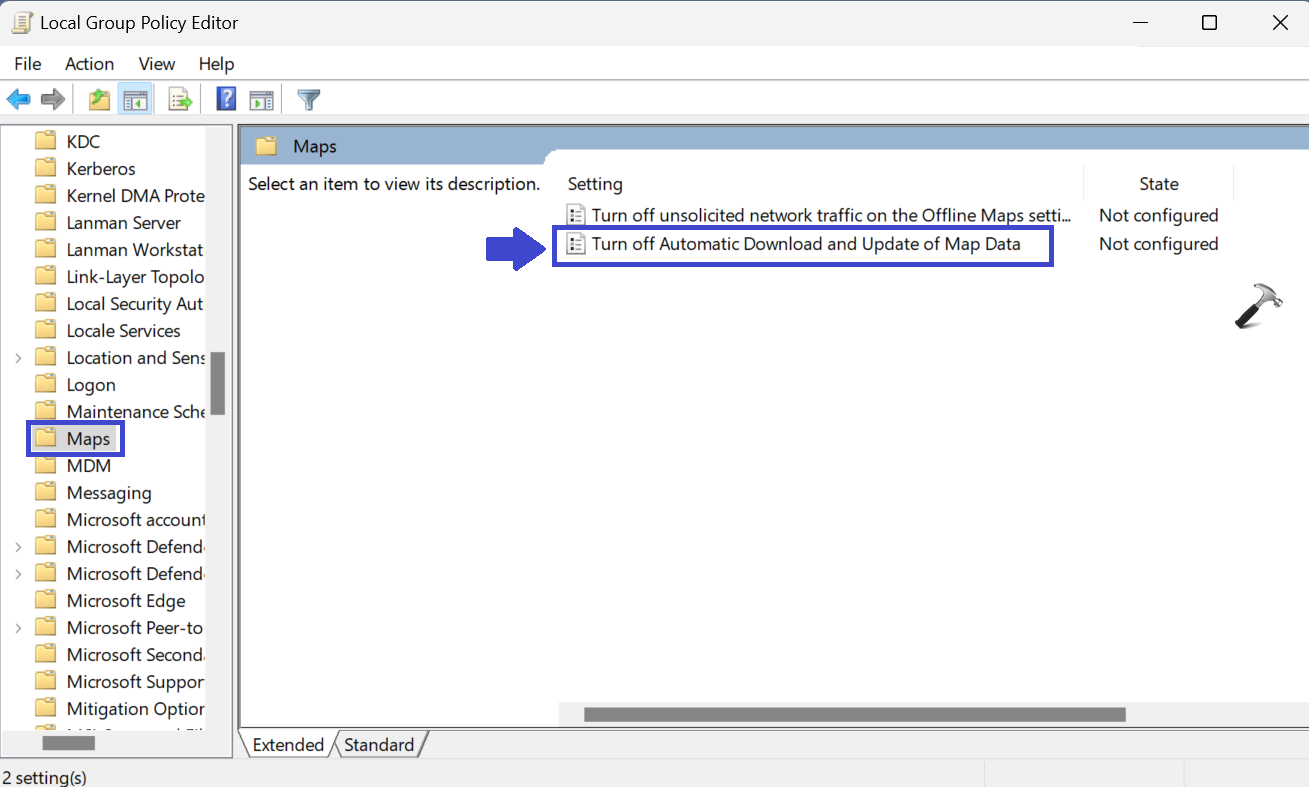Click the settings list horizontal scrollbar
Screen dimensions: 1309x787
[x=854, y=715]
